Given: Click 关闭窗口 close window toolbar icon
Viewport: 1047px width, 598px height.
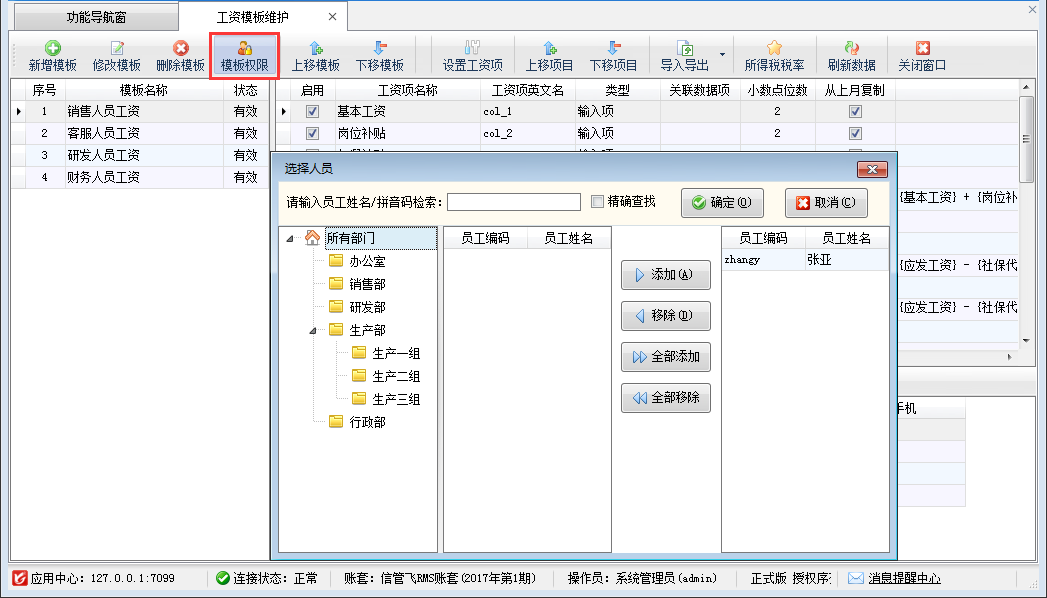Looking at the screenshot, I should point(922,48).
